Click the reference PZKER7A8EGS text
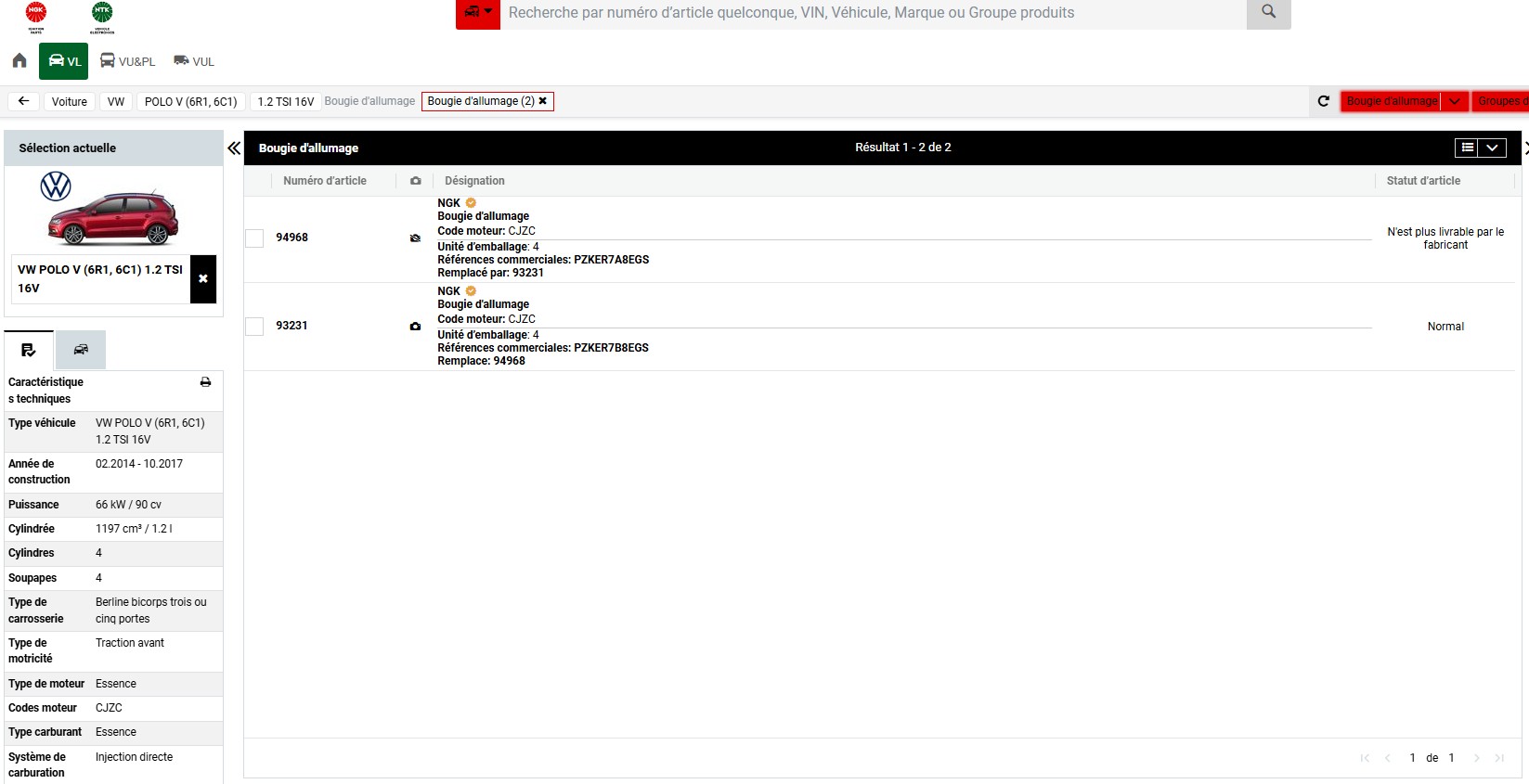Image resolution: width=1529 pixels, height=784 pixels. (x=611, y=260)
